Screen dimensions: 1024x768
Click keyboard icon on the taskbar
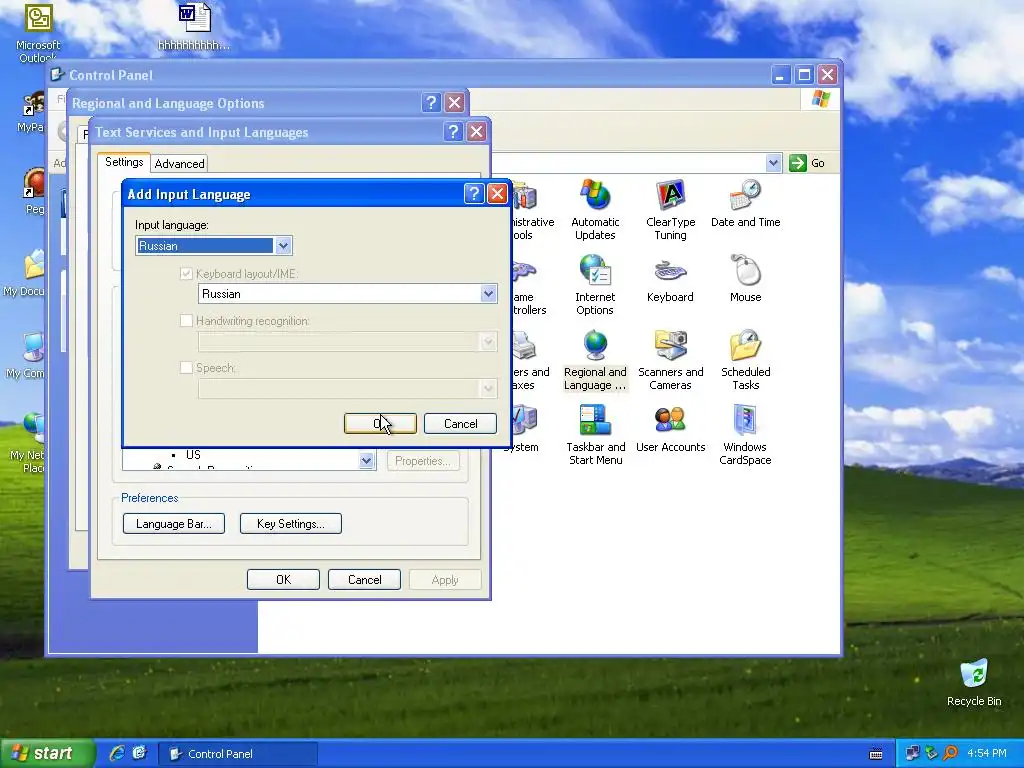pyautogui.click(x=876, y=754)
